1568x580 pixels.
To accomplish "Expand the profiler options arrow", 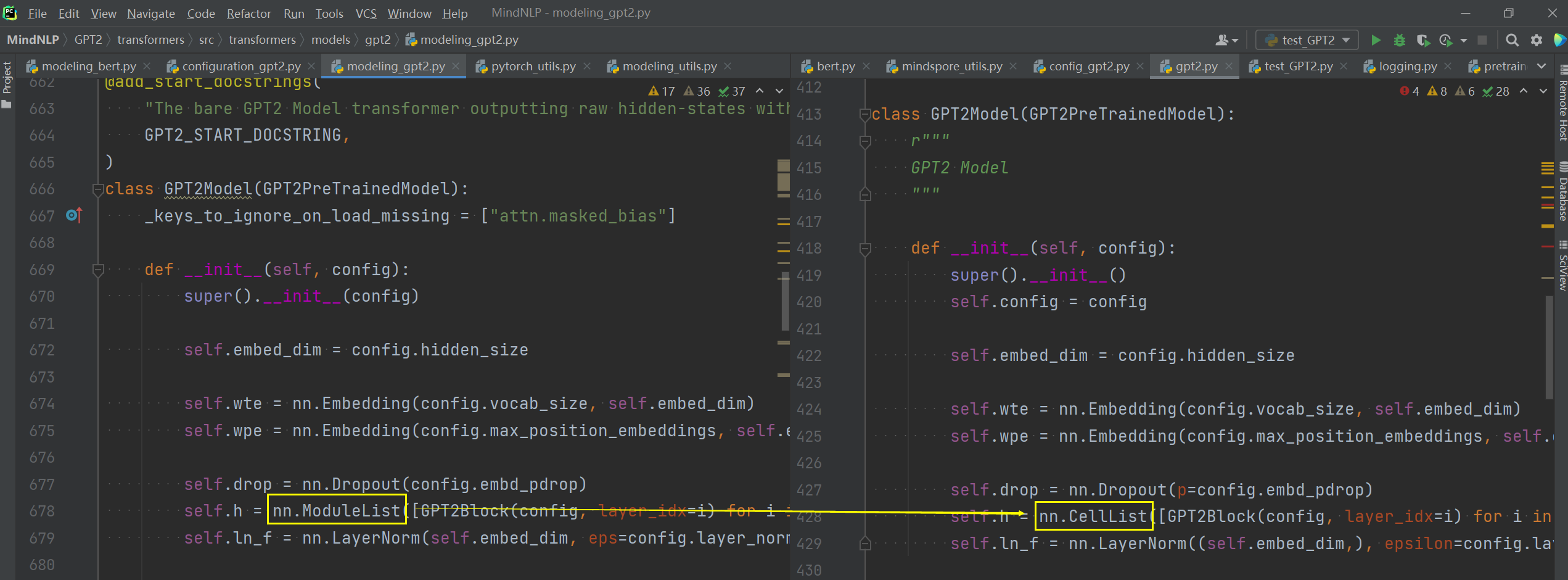I will (1464, 41).
